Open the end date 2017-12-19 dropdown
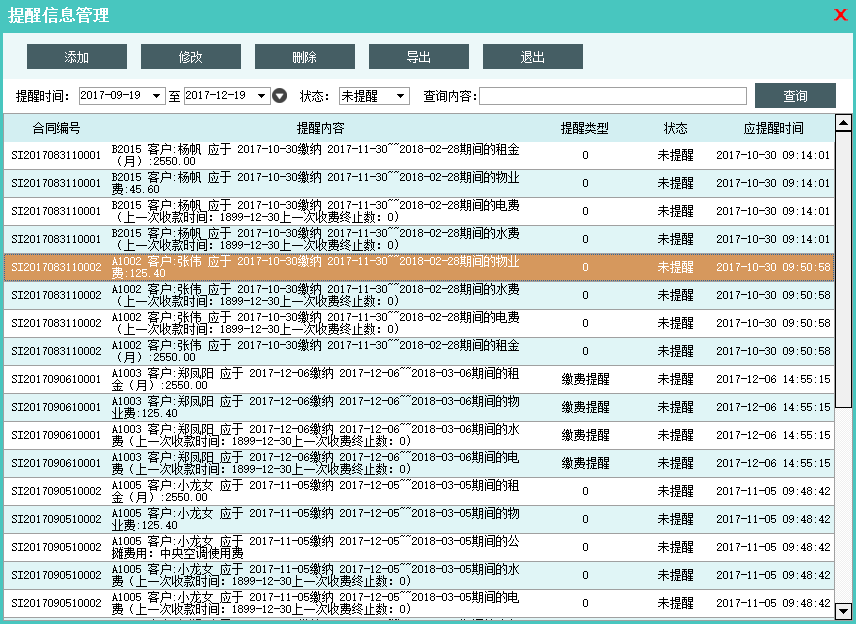The width and height of the screenshot is (856, 624). (262, 96)
